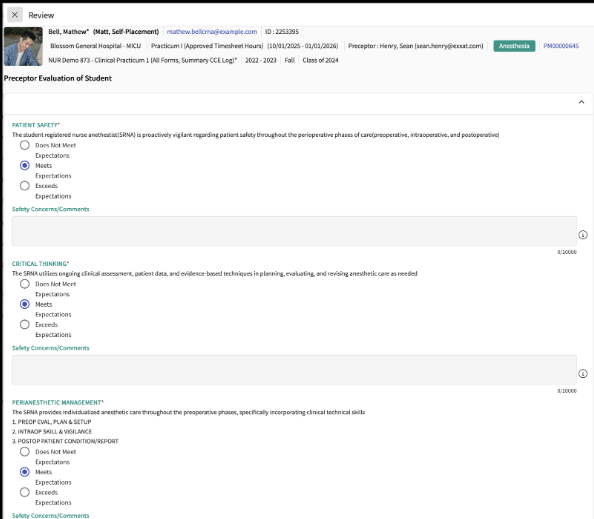Click the student profile photo

(23, 46)
